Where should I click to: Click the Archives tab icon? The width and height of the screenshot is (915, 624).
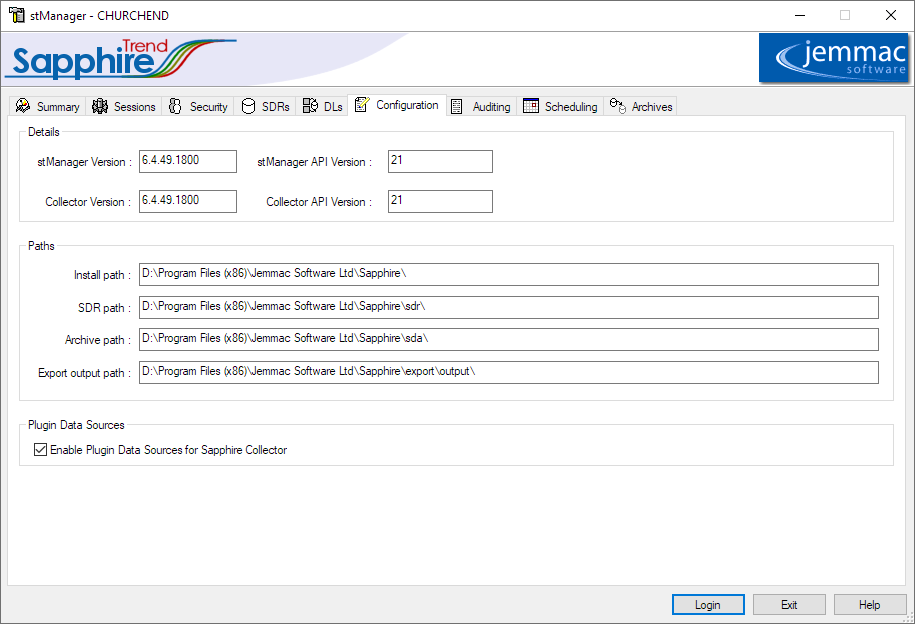pos(618,106)
